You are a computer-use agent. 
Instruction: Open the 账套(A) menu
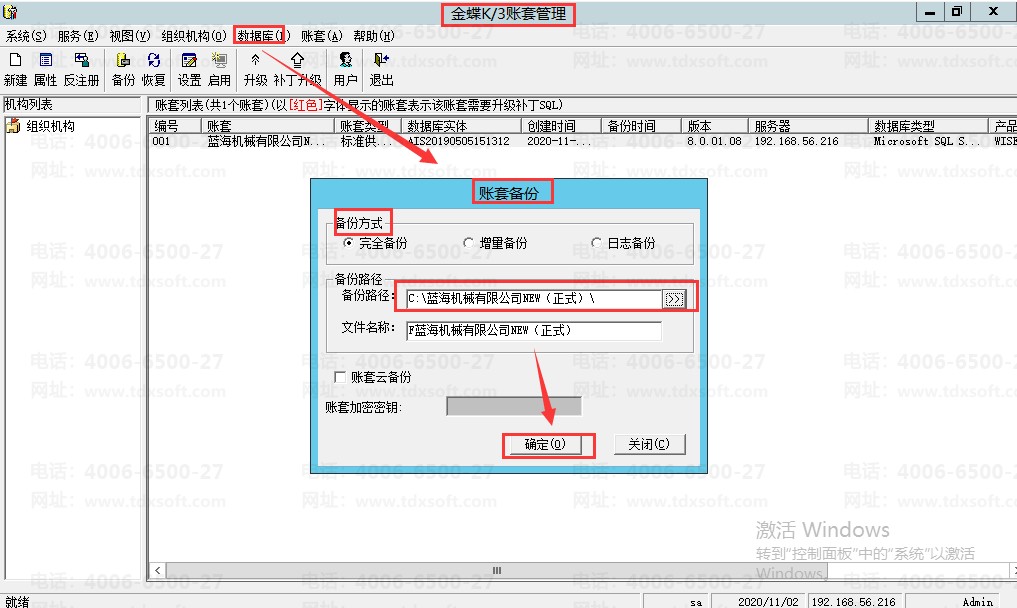(322, 36)
